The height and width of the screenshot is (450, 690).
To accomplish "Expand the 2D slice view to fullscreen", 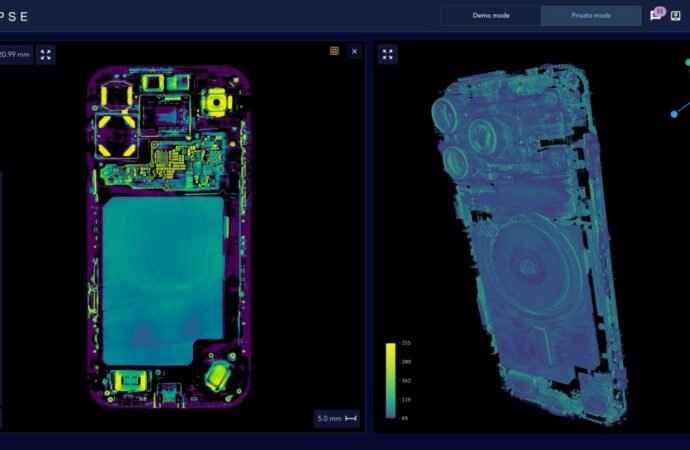I will coord(46,55).
